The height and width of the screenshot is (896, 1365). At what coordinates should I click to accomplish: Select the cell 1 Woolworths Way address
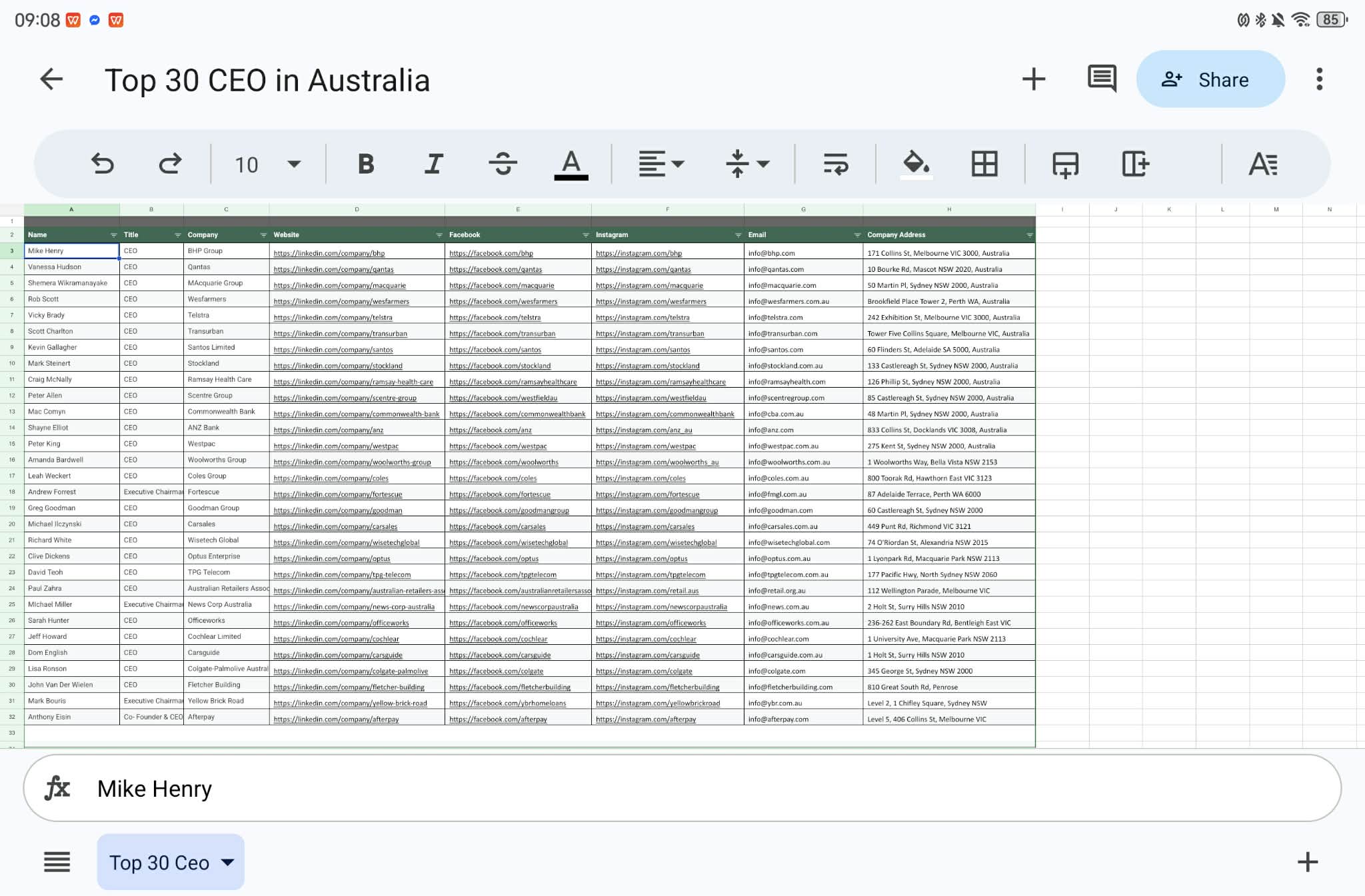(x=949, y=460)
